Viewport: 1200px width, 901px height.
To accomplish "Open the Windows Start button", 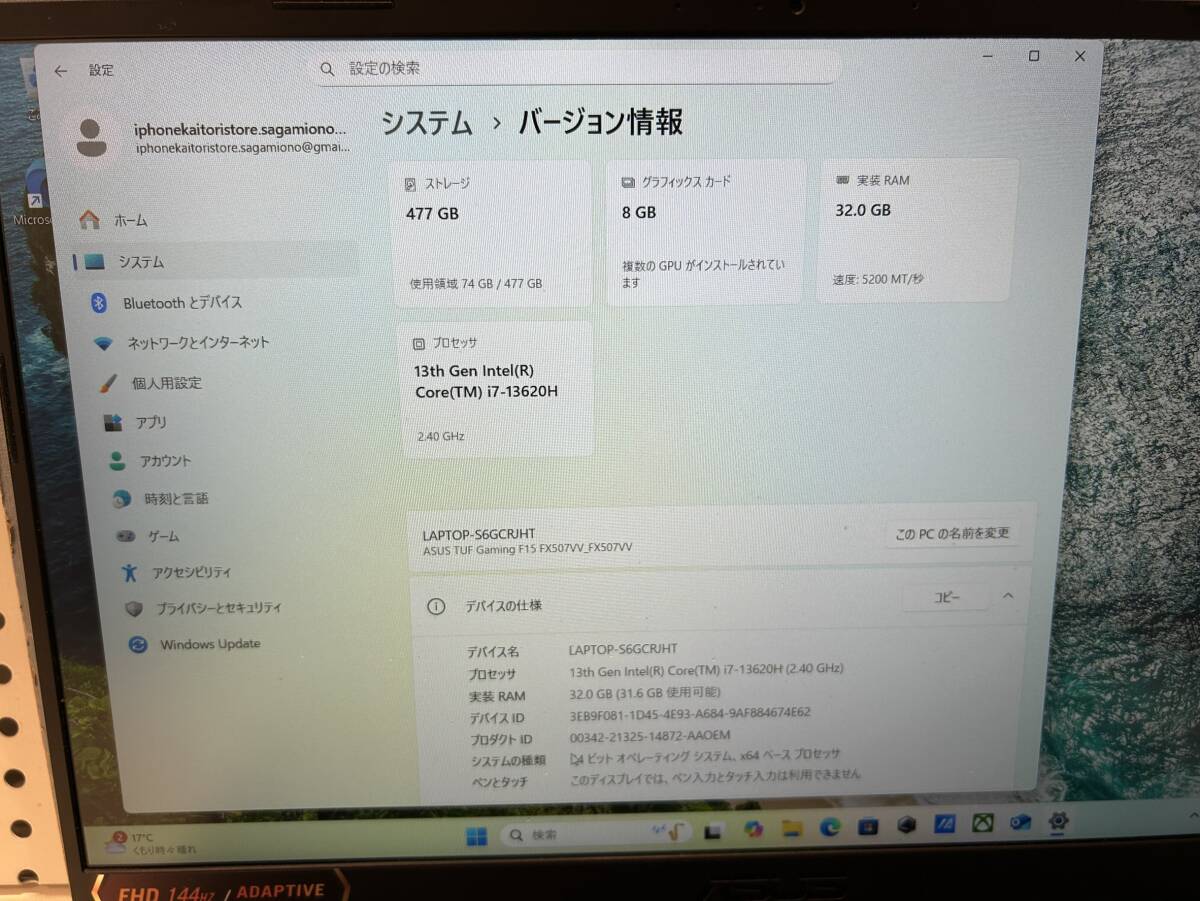I will coord(477,836).
